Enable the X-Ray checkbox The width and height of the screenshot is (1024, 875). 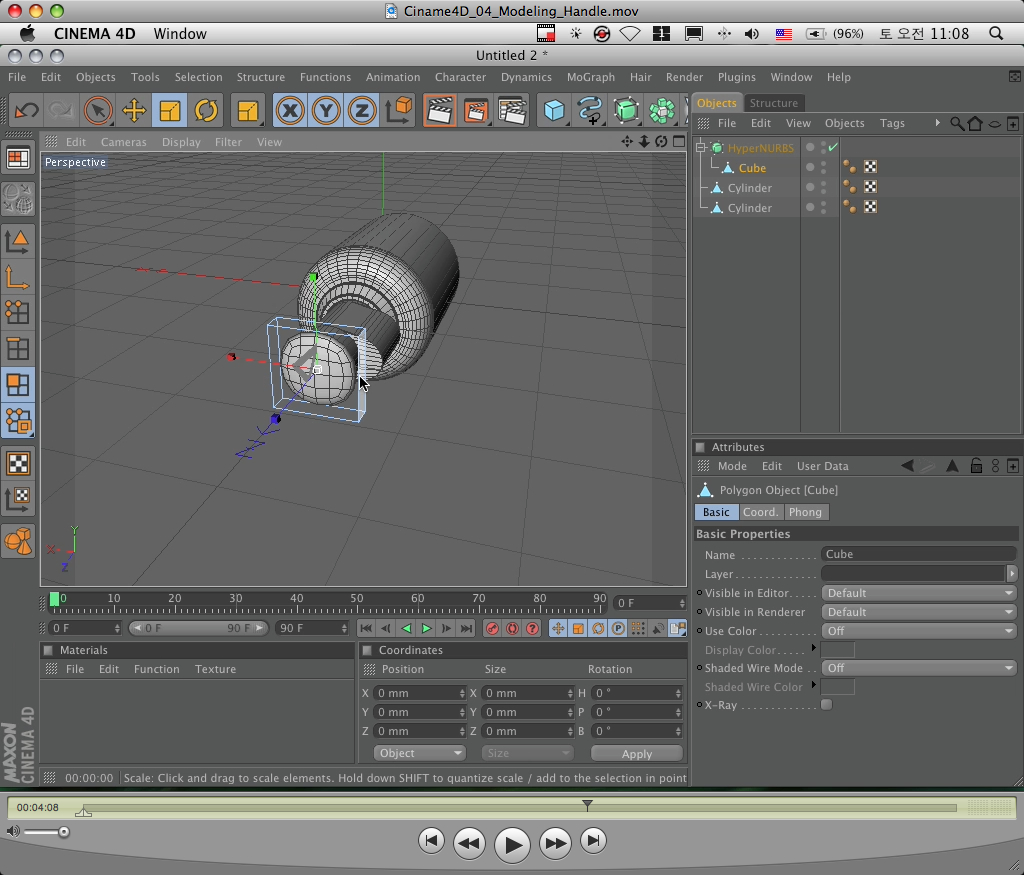point(827,705)
